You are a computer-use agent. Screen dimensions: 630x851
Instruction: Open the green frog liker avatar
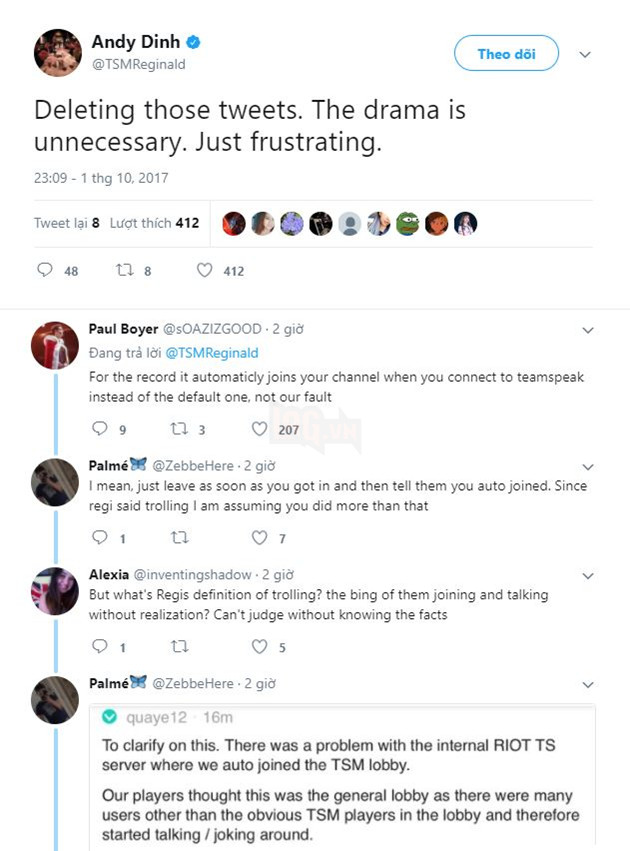[407, 223]
